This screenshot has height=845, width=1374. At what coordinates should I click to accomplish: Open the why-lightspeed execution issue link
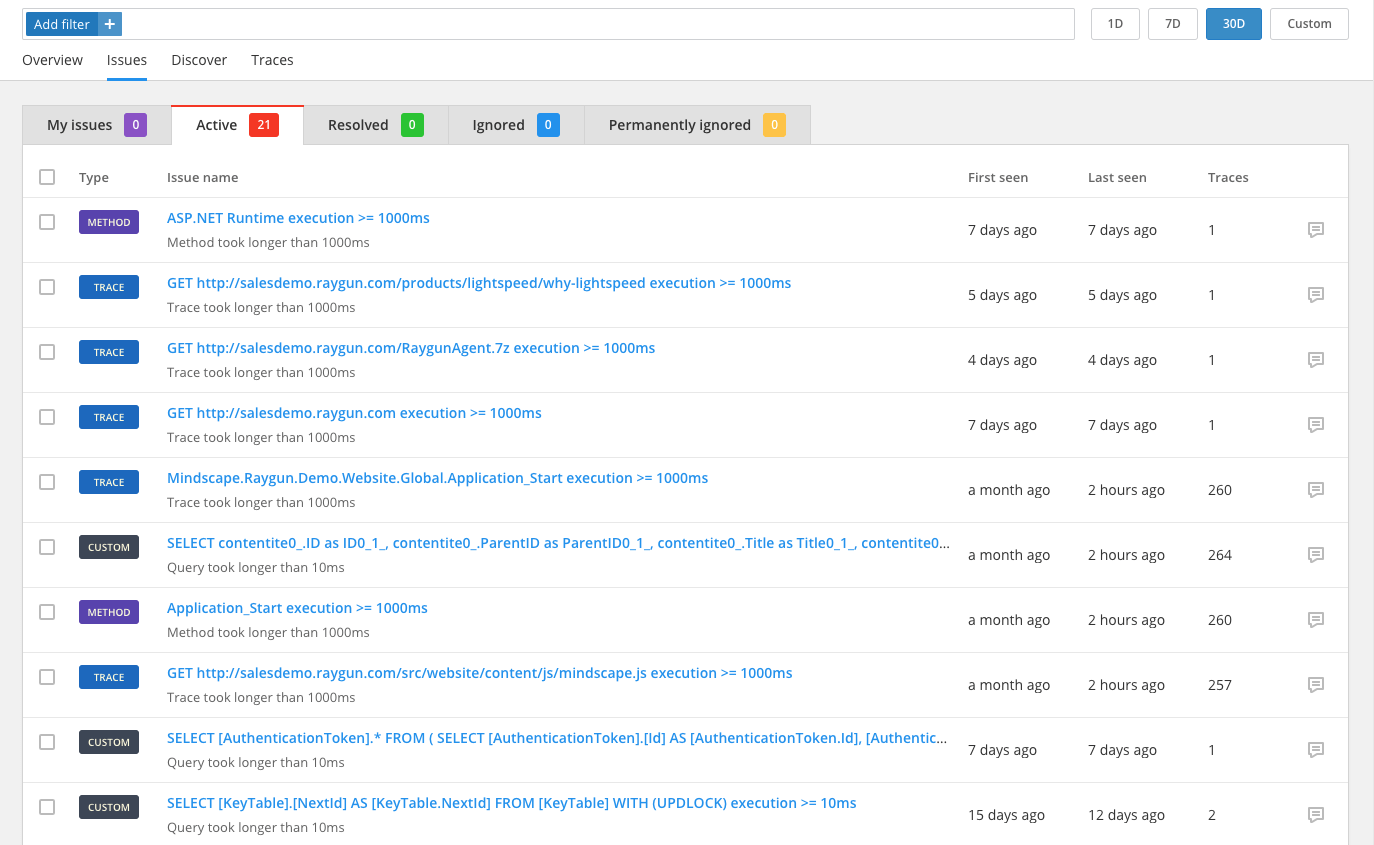[479, 283]
